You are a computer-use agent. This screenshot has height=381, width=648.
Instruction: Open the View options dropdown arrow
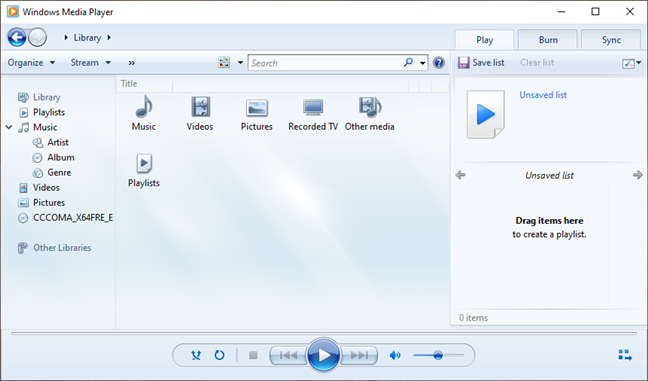[x=240, y=63]
